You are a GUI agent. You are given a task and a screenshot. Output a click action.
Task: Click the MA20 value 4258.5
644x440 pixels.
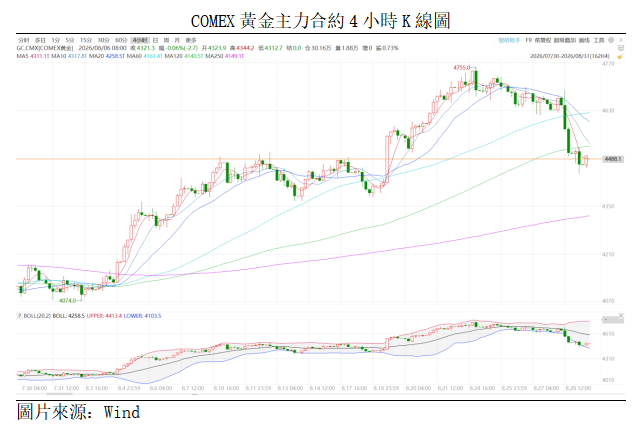[x=115, y=56]
